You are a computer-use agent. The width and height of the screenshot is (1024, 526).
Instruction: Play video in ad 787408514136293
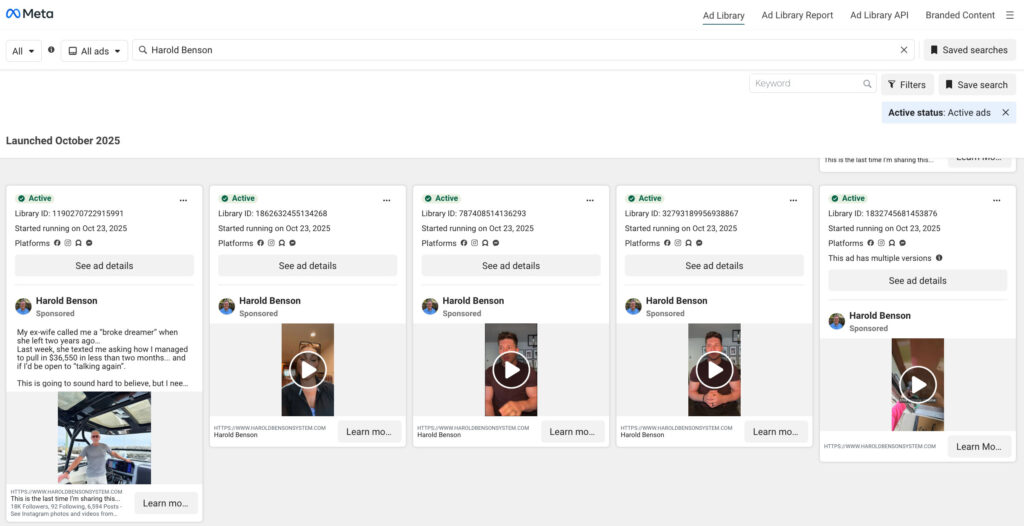point(511,370)
